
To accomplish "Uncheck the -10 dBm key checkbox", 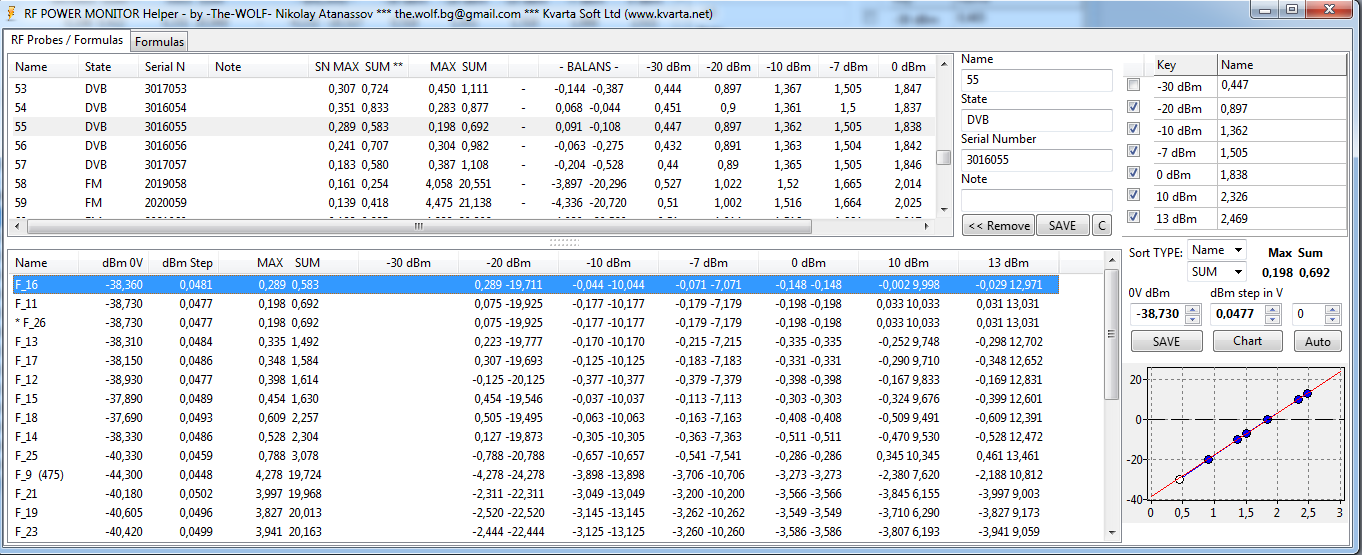I will [x=1133, y=130].
